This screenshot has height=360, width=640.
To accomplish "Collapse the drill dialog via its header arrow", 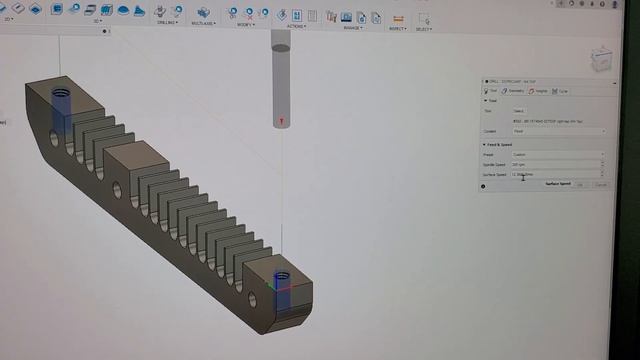I will point(614,83).
